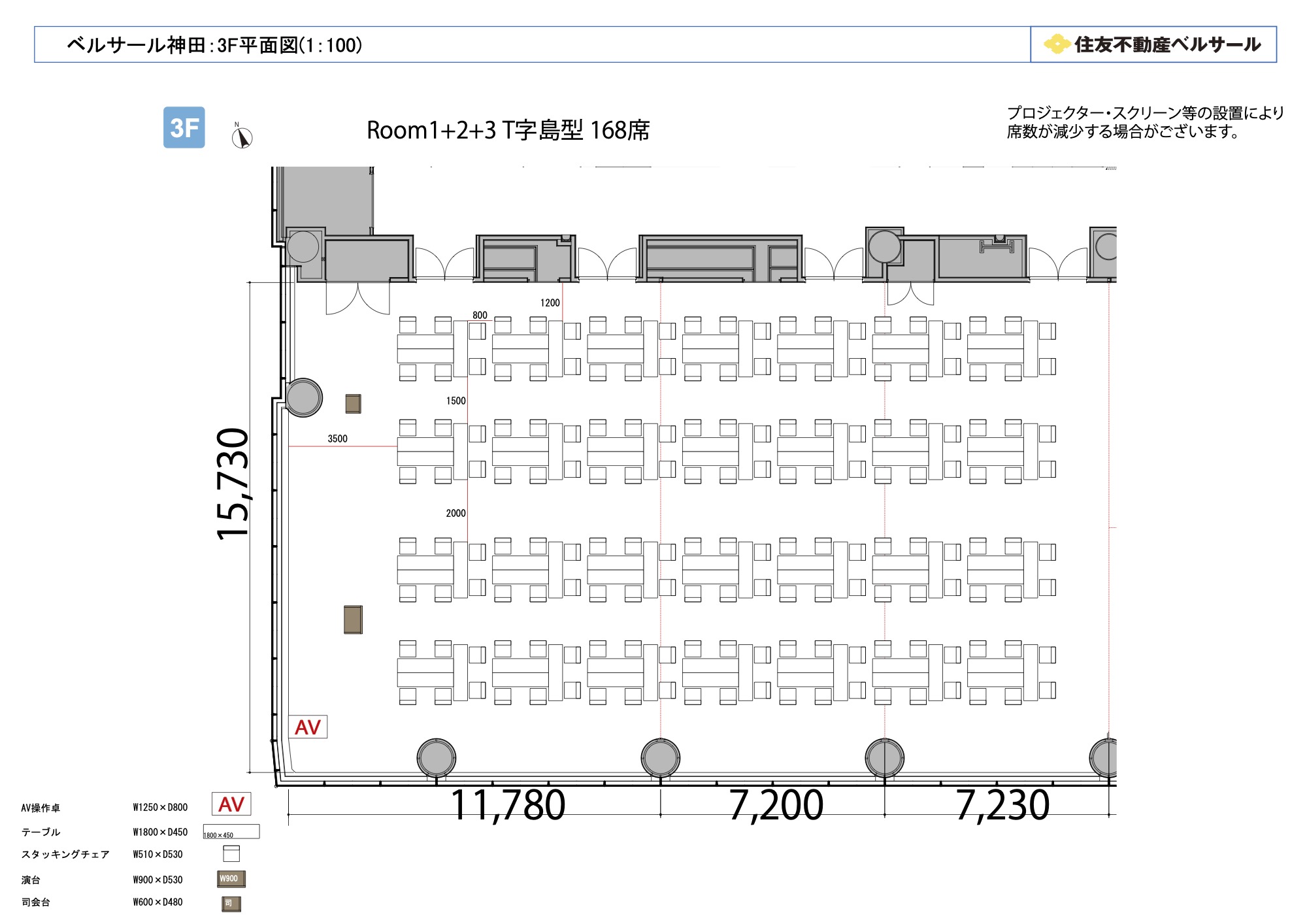Click the 3500 clearance label
Screen dimensions: 1307x924
coord(337,438)
